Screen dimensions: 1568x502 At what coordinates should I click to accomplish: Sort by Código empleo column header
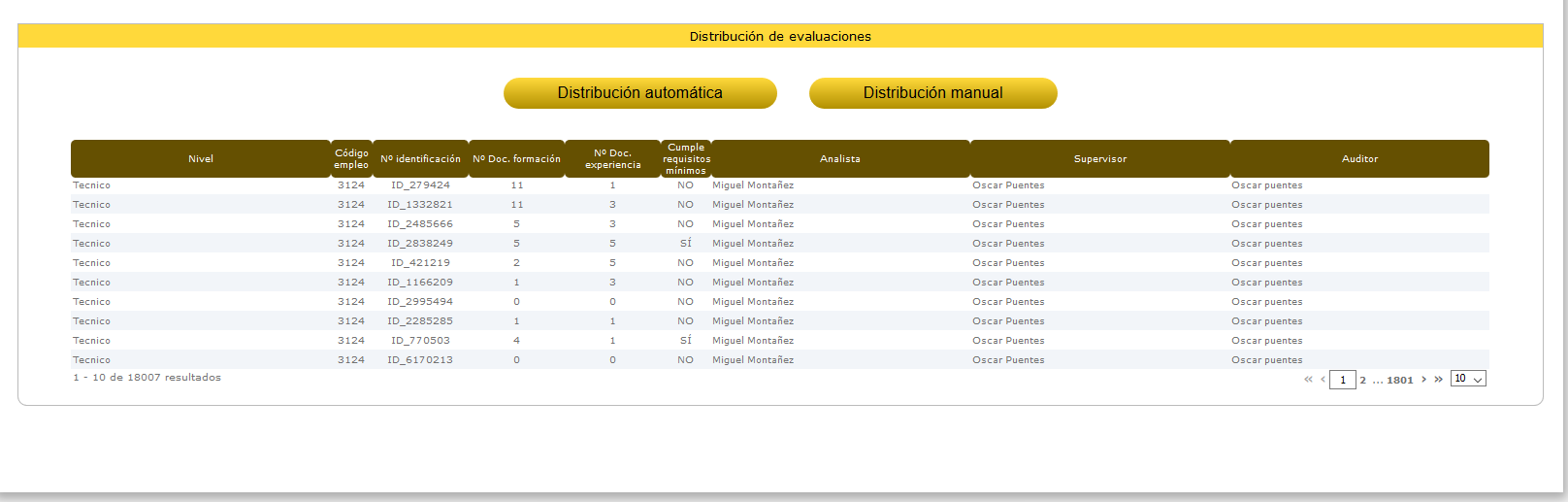pos(351,159)
